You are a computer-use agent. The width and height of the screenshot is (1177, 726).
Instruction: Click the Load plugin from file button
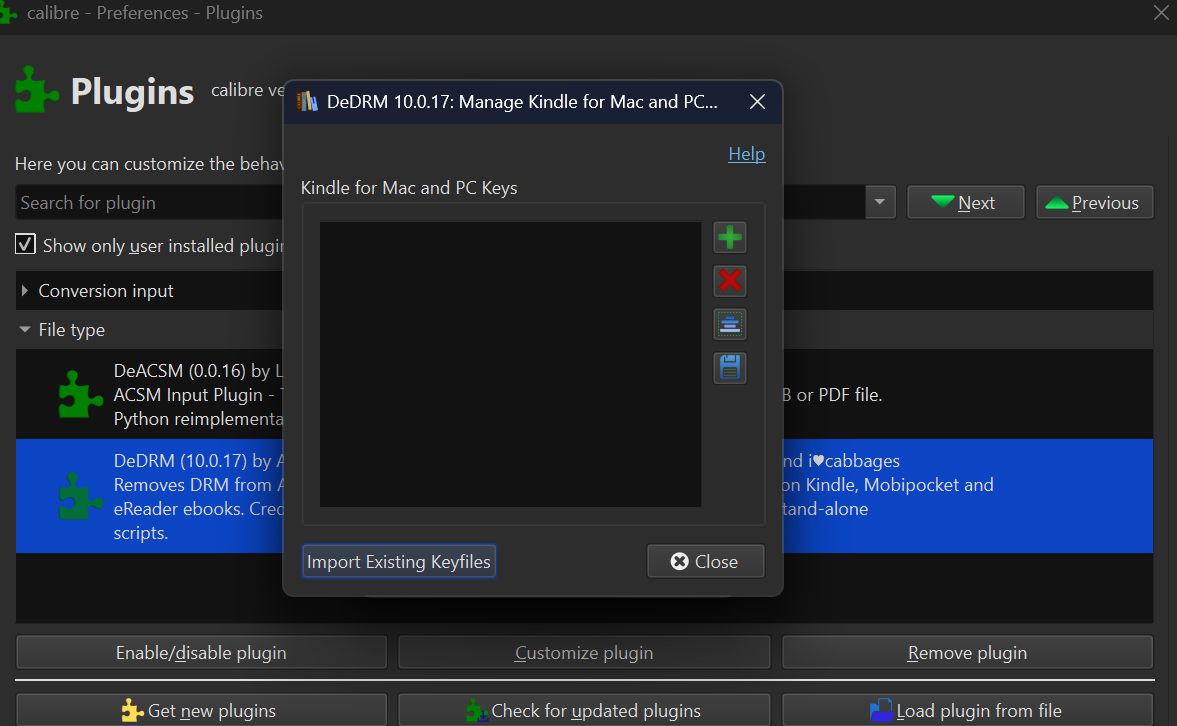(967, 711)
